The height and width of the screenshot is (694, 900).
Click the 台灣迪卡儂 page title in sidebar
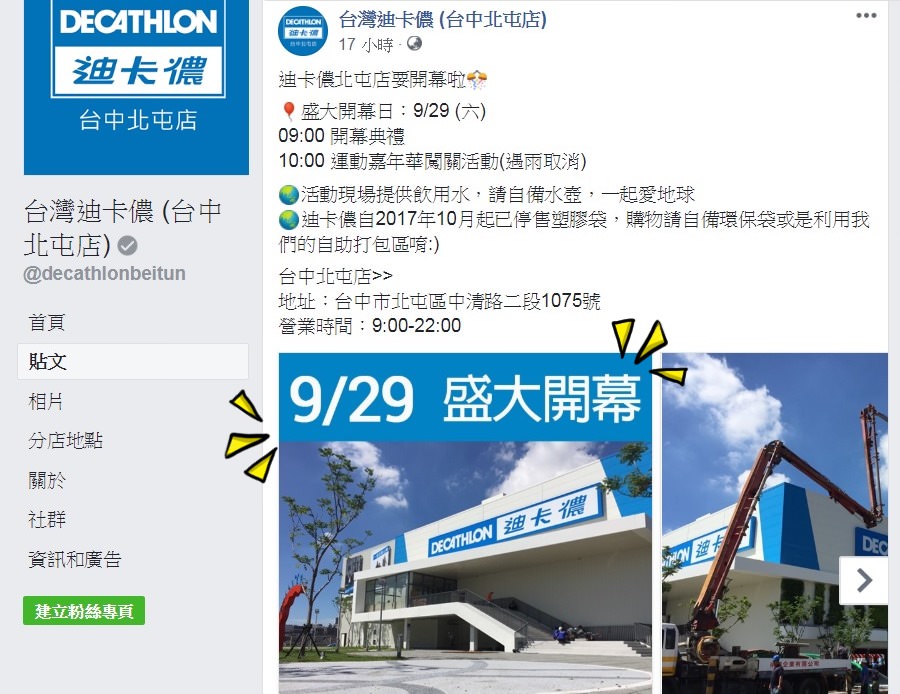point(123,228)
